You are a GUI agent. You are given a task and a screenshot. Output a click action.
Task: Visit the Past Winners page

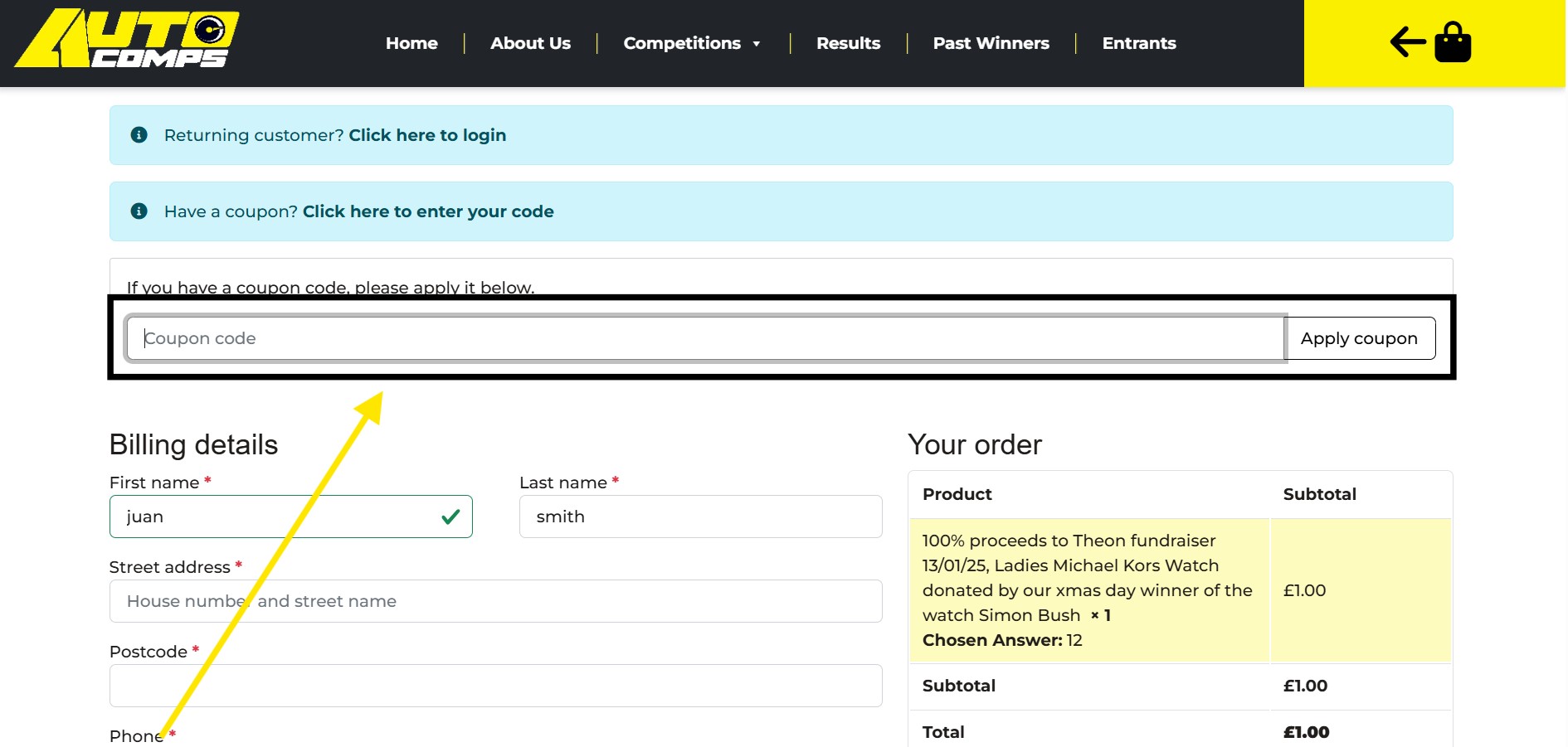[x=991, y=43]
